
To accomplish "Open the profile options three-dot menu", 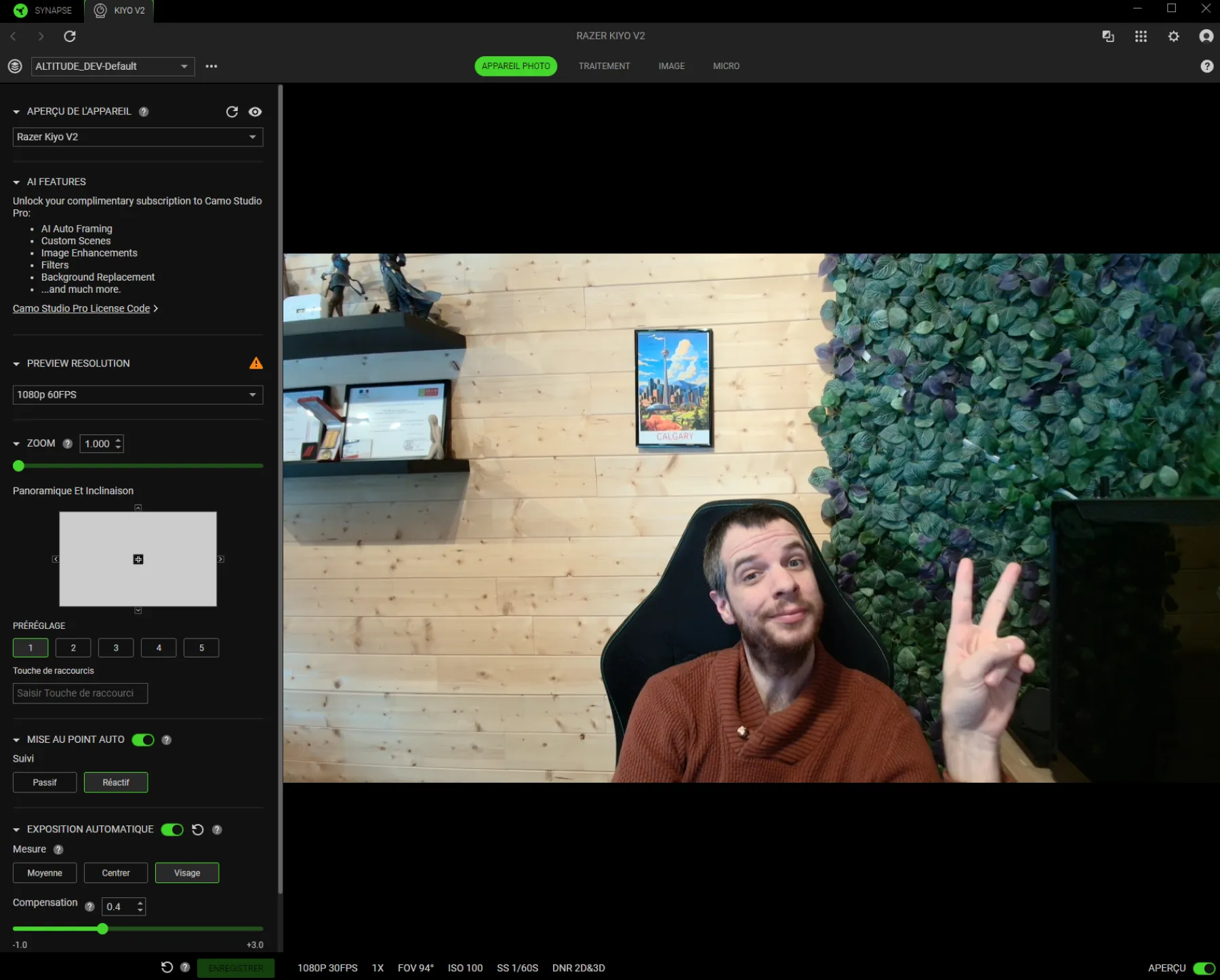I will [x=211, y=66].
